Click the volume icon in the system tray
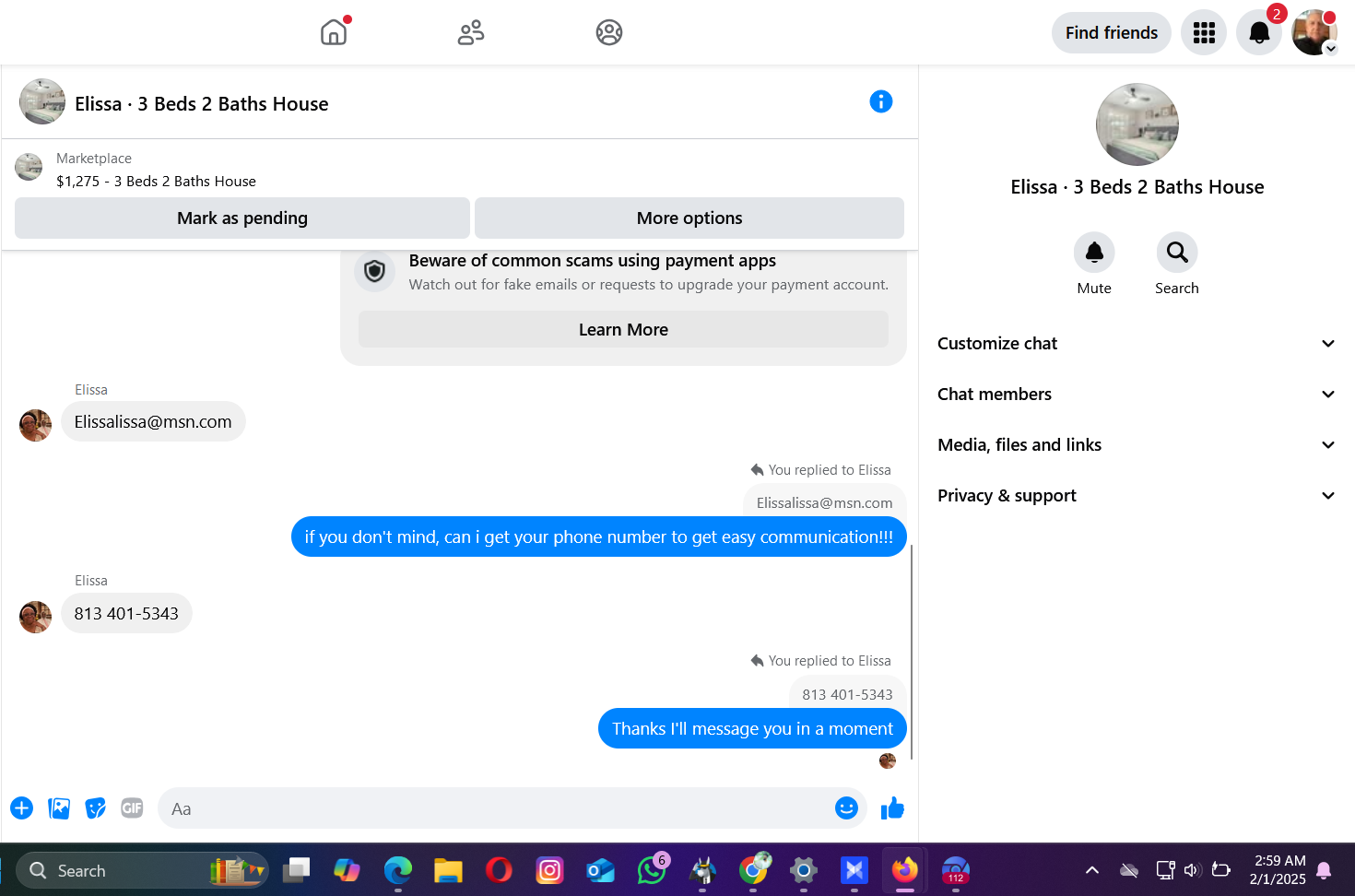The image size is (1355, 896). 1193,870
